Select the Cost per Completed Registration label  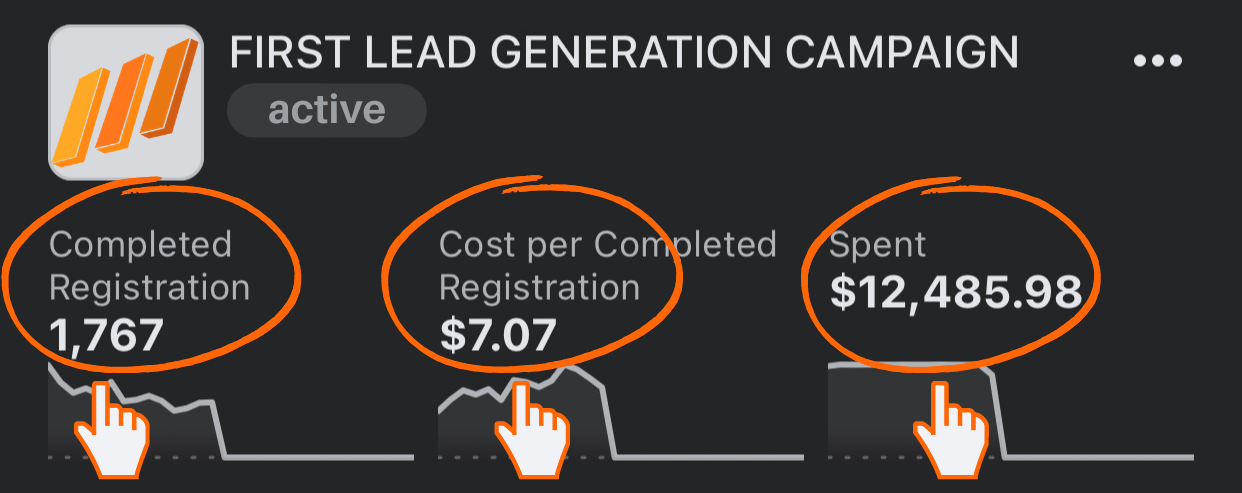(x=608, y=265)
